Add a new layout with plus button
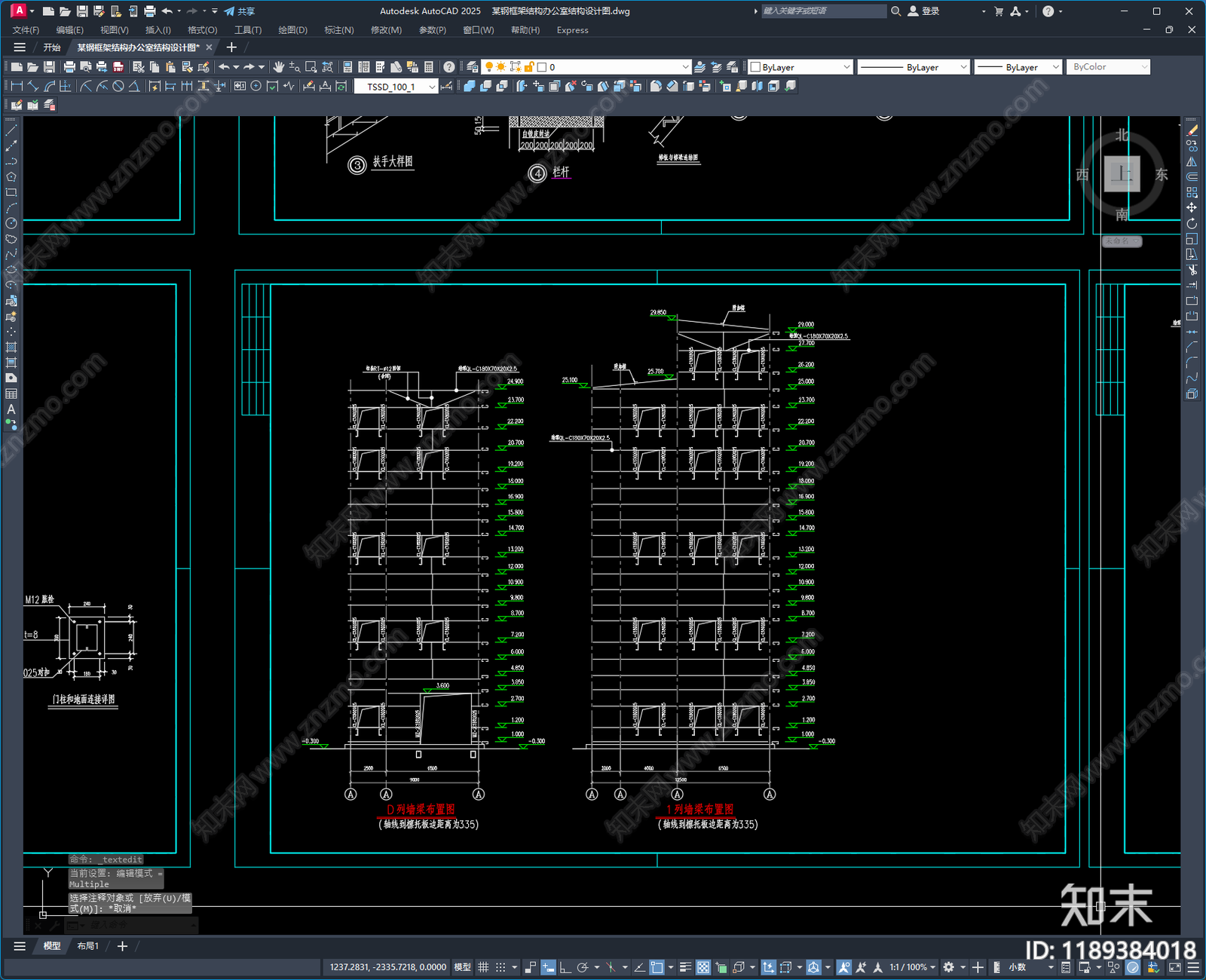Image resolution: width=1206 pixels, height=980 pixels. [x=122, y=946]
